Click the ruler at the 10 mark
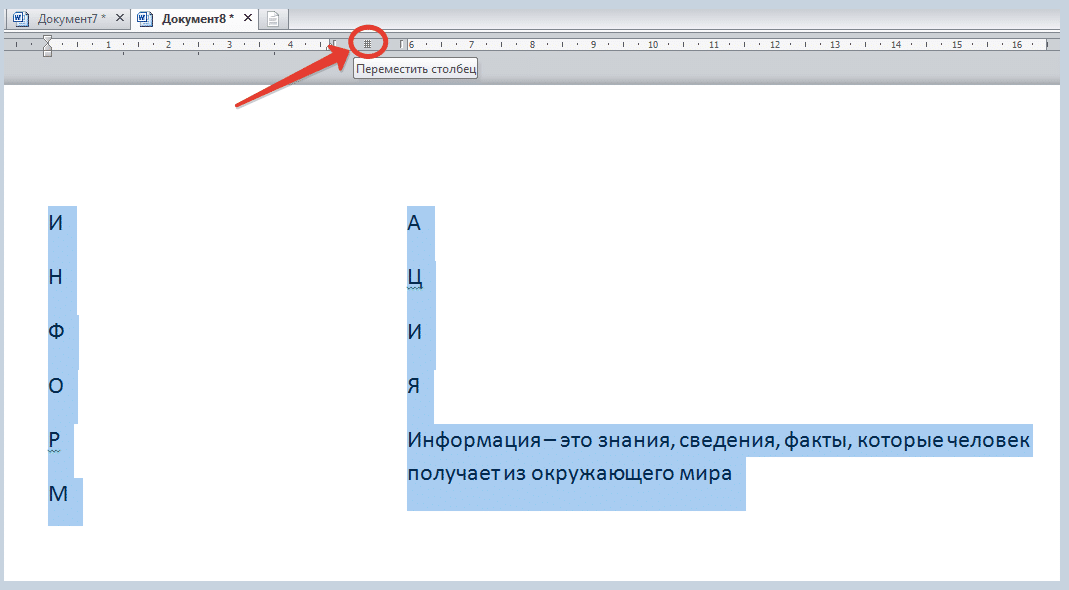The width and height of the screenshot is (1069, 590). tap(652, 44)
